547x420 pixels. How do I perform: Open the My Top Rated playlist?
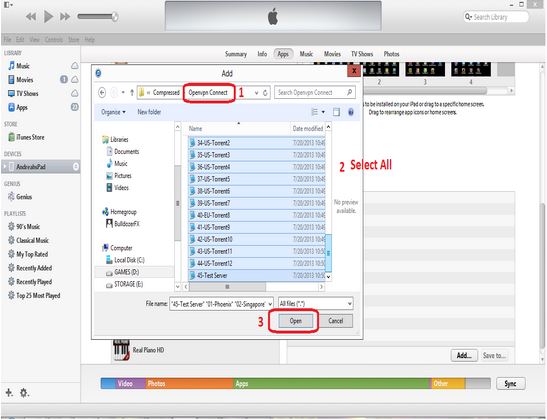click(x=32, y=254)
